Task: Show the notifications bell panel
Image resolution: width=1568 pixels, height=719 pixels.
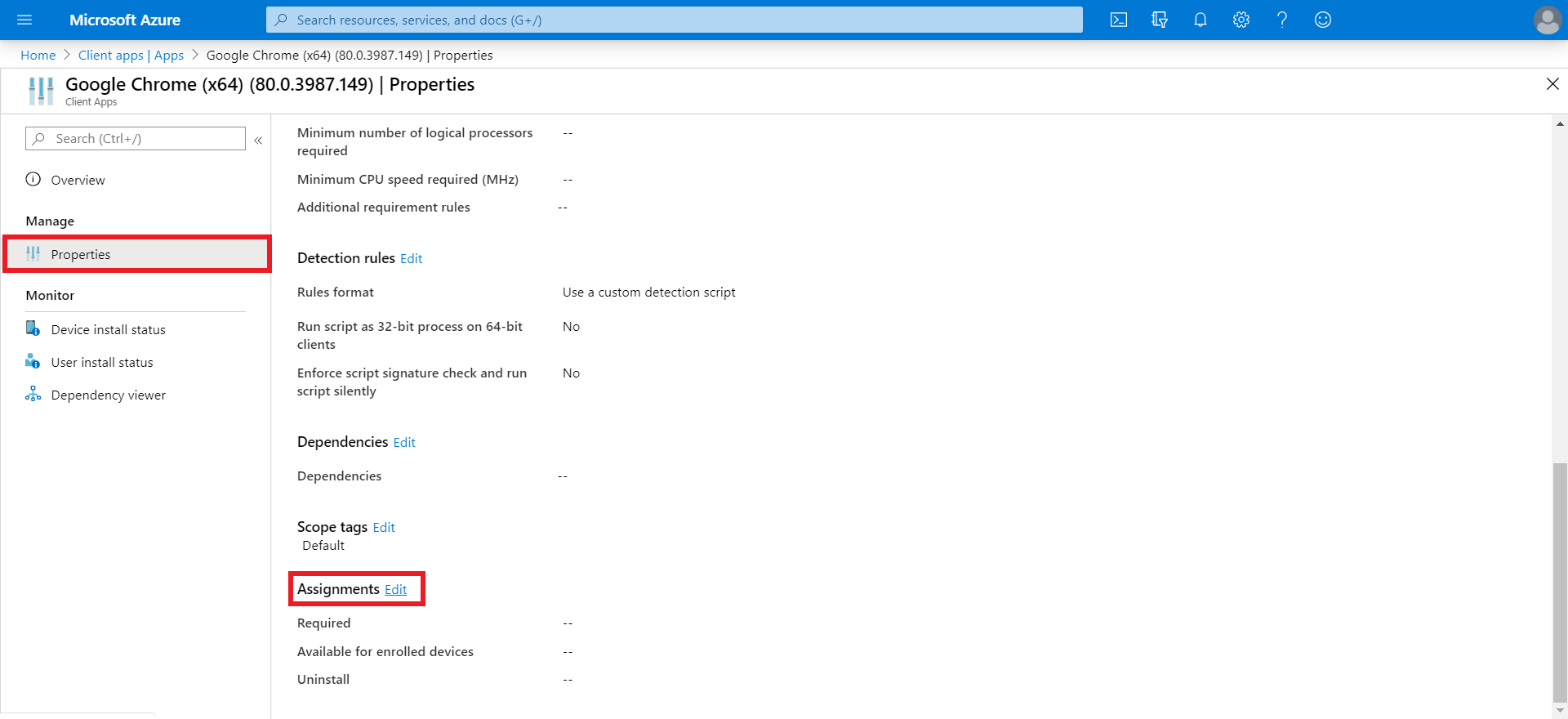Action: coord(1200,20)
